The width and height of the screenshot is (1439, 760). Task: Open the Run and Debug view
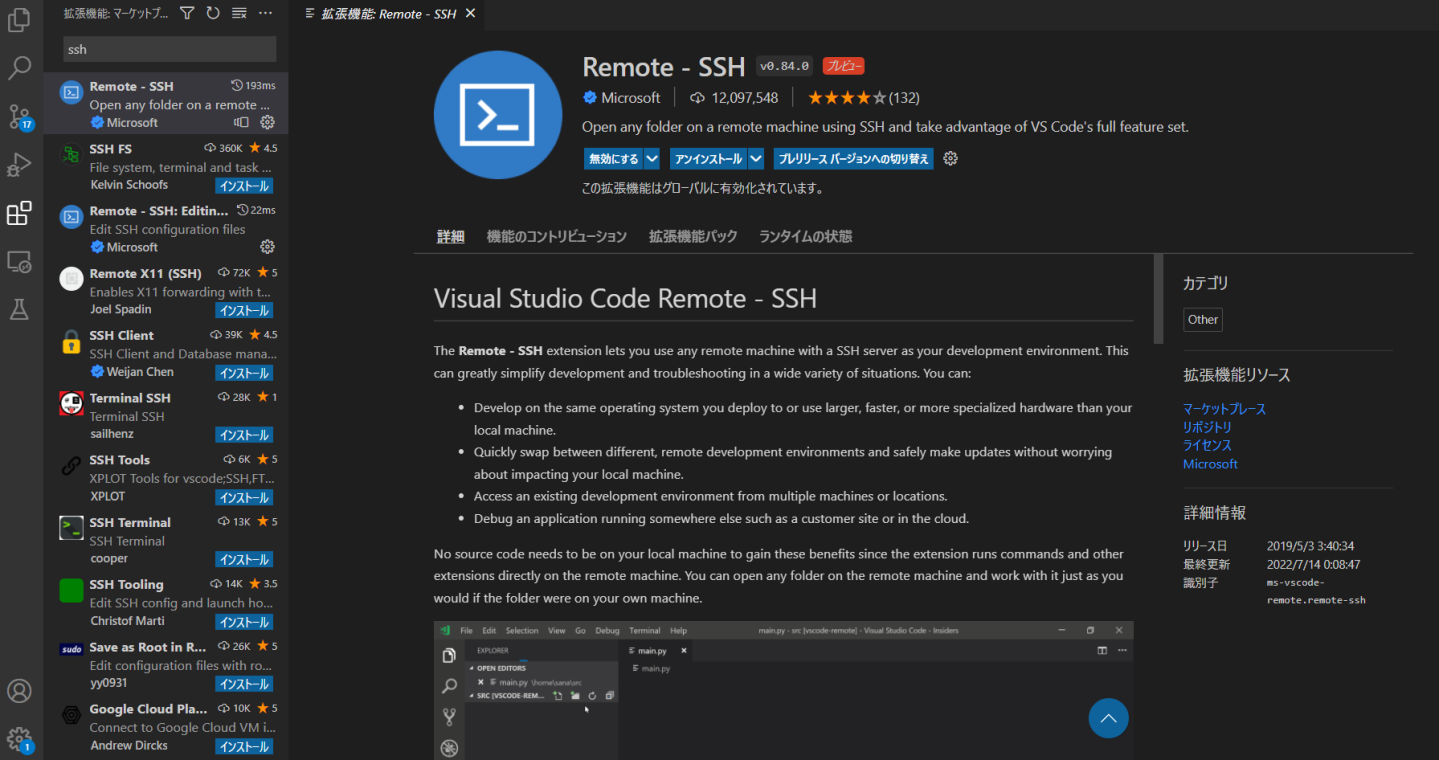point(20,165)
